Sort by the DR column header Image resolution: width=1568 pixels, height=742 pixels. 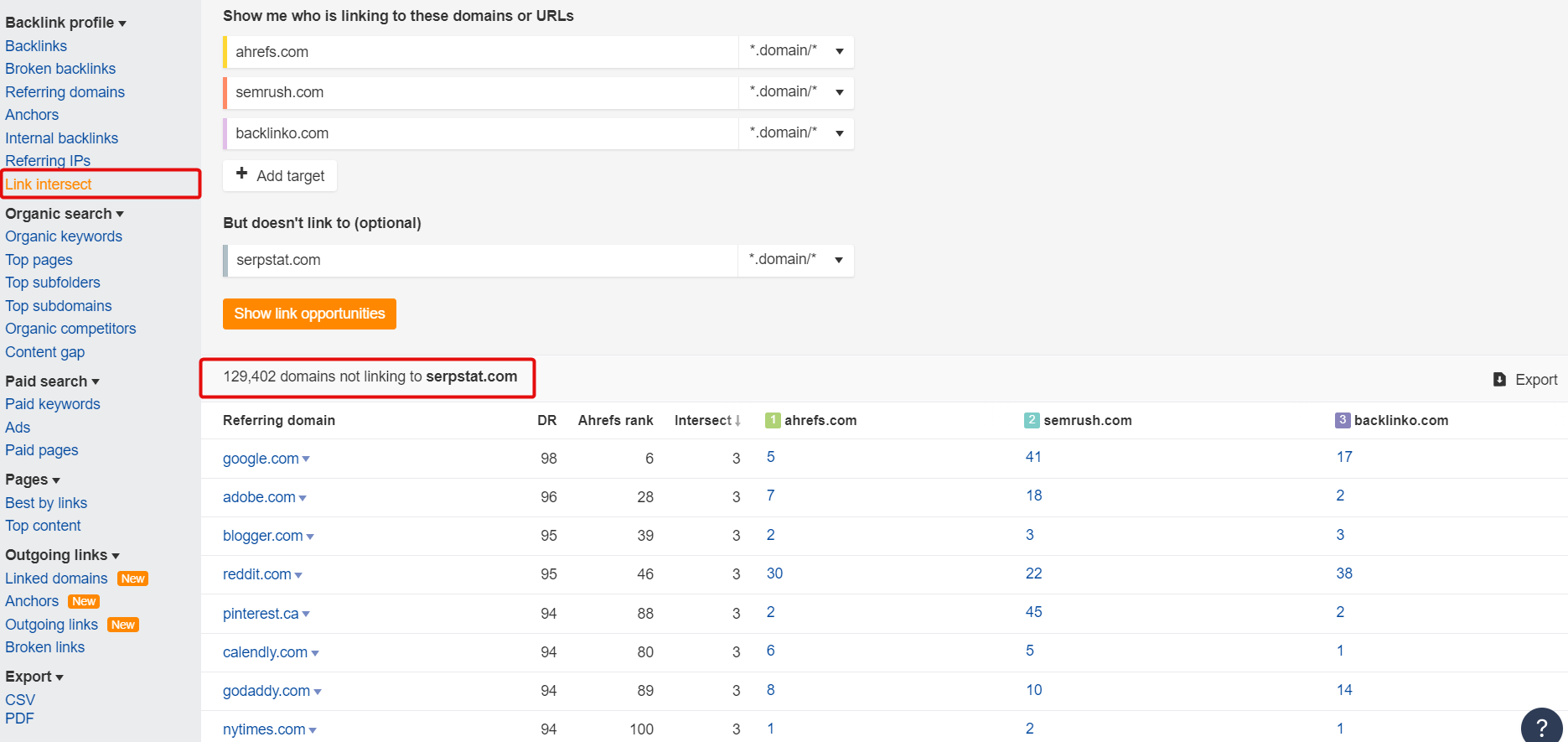click(546, 420)
